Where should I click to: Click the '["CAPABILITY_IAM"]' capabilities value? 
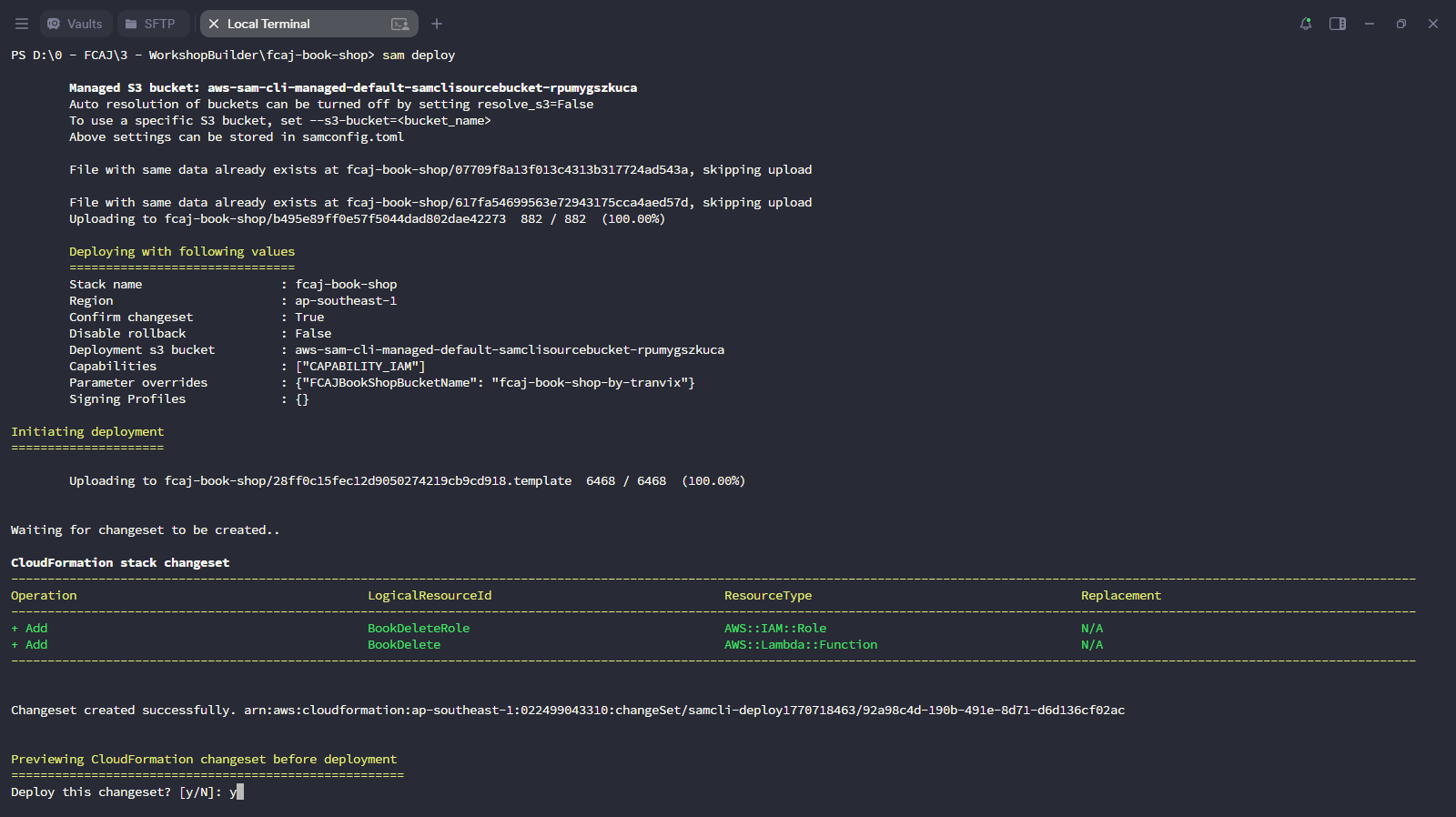[x=360, y=367]
